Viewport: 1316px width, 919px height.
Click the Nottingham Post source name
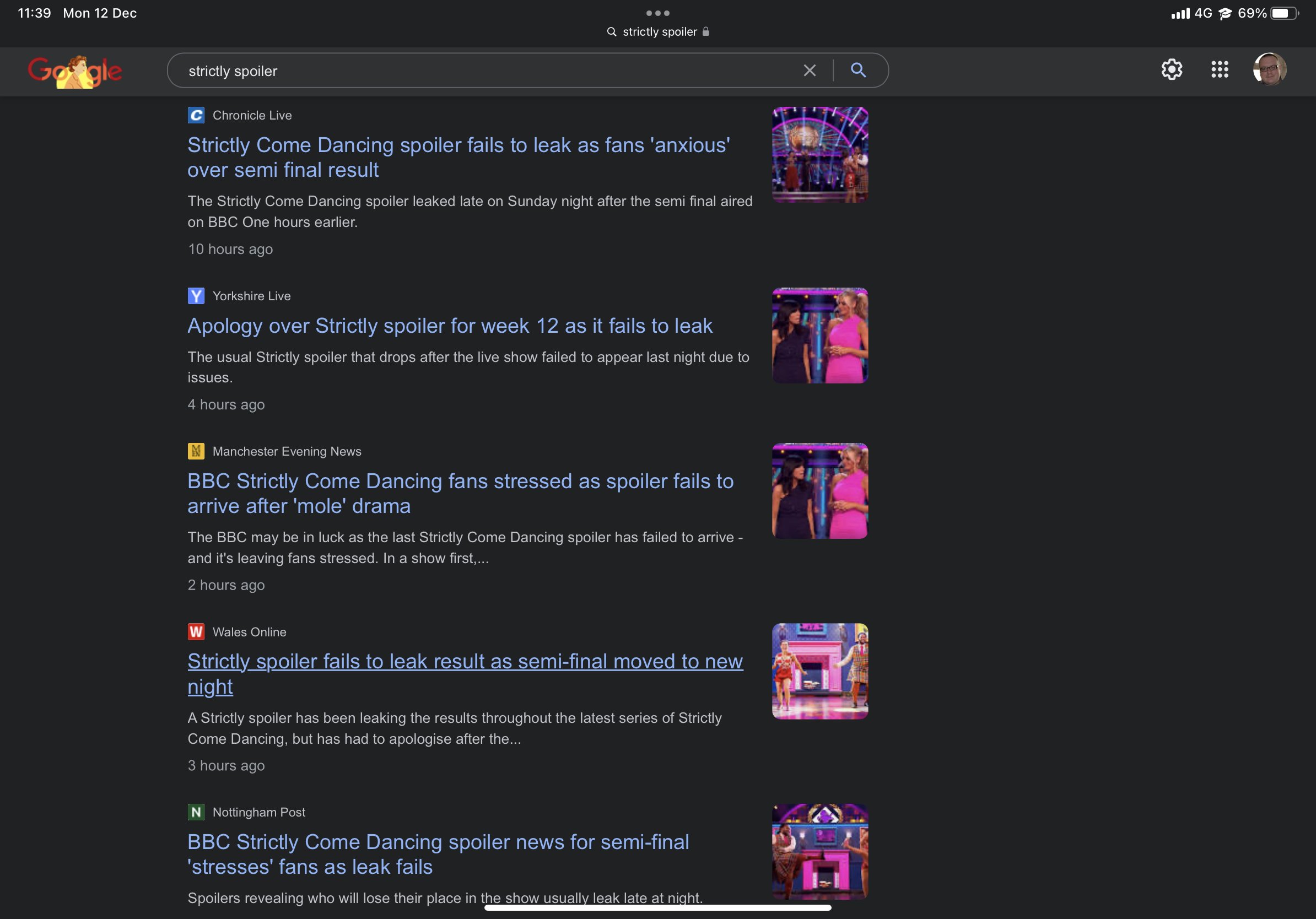259,812
